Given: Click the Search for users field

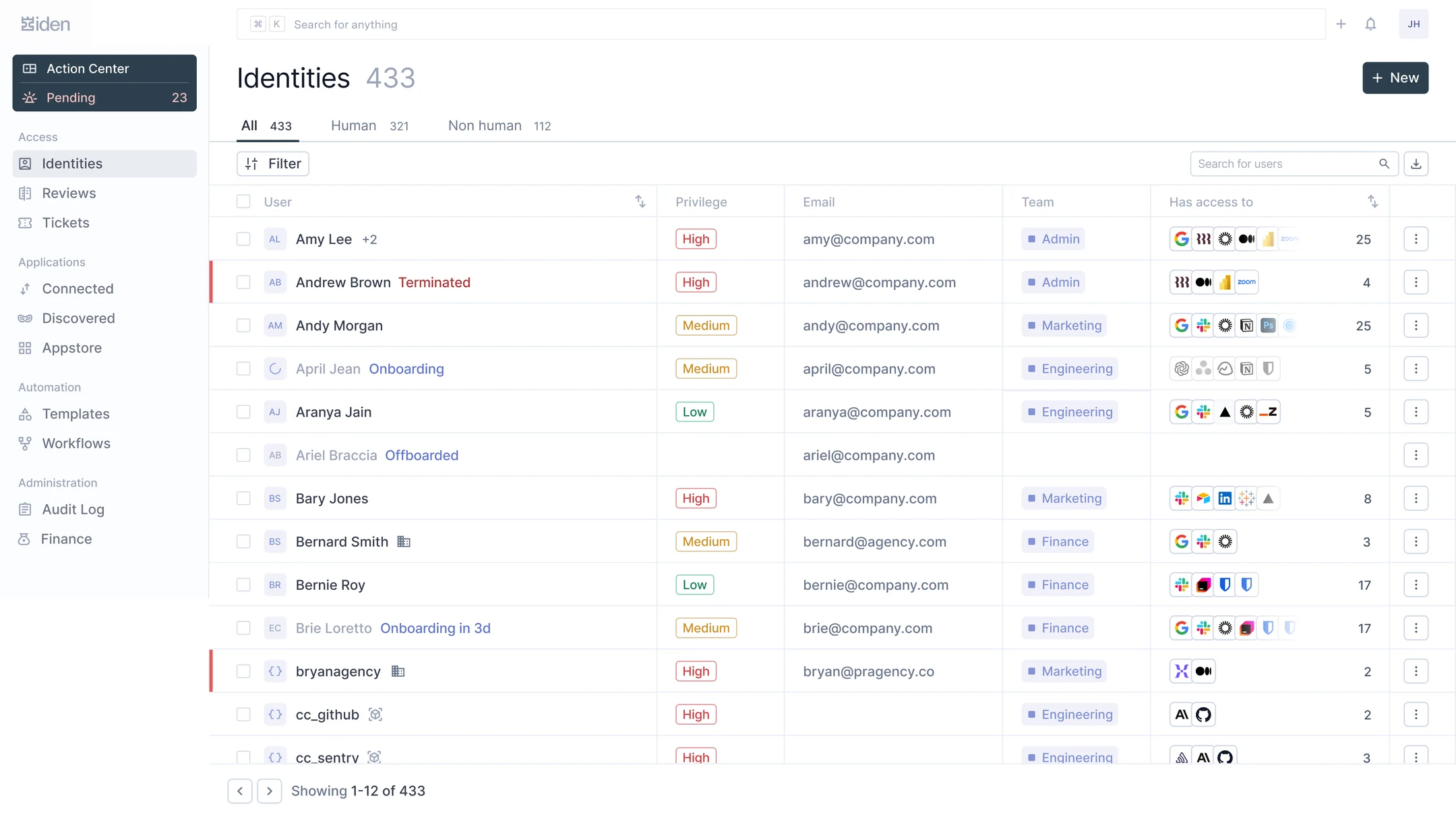Looking at the screenshot, I should [1294, 164].
